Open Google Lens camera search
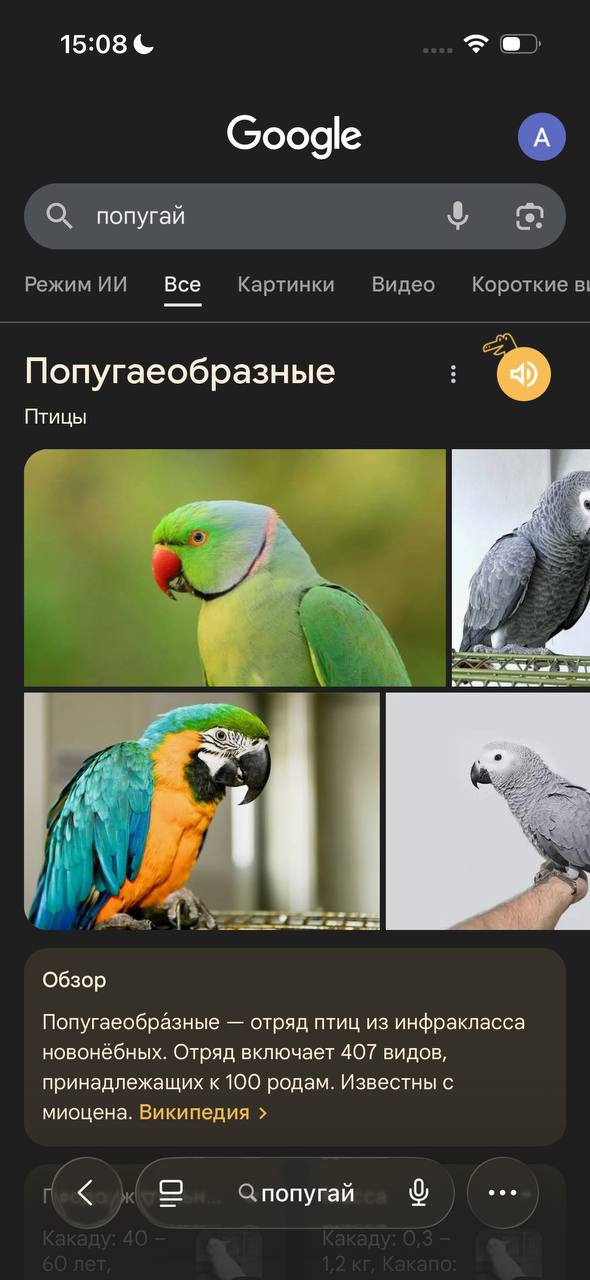 pyautogui.click(x=529, y=216)
